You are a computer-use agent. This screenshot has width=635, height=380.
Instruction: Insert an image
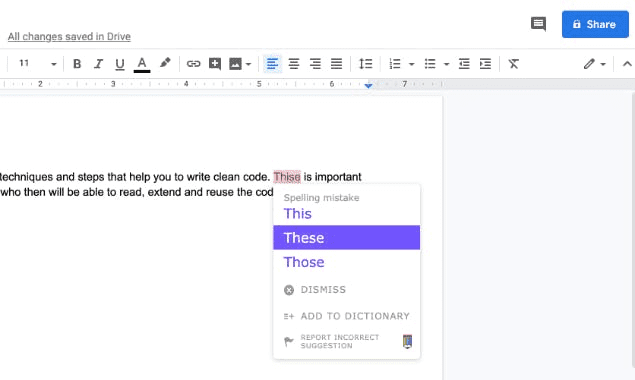click(x=235, y=64)
